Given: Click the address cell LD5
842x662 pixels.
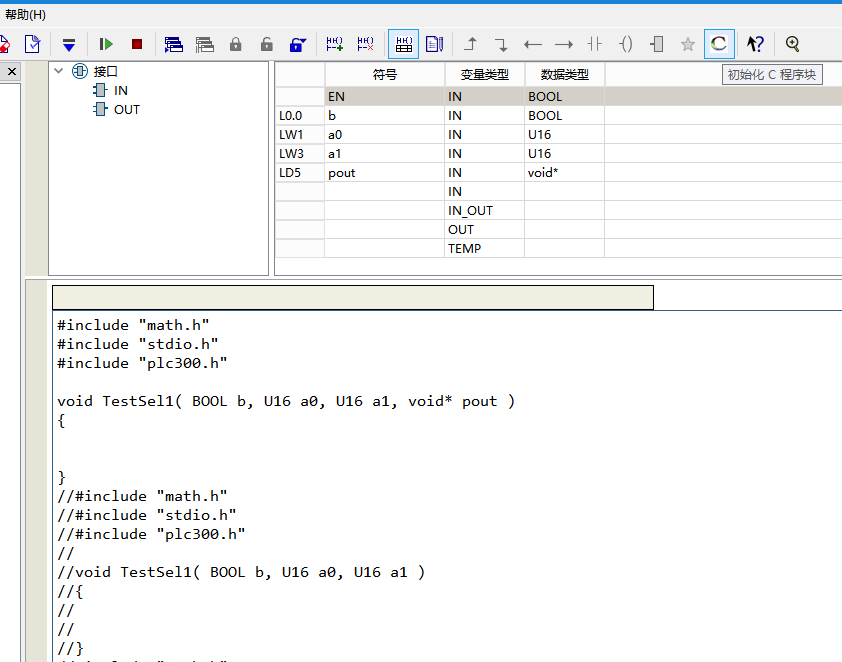Looking at the screenshot, I should pyautogui.click(x=300, y=173).
